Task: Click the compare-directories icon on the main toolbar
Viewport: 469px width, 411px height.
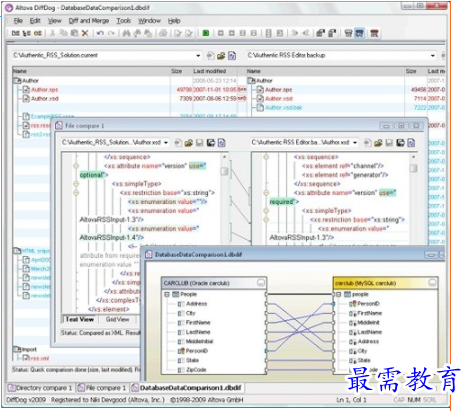Action: [x=27, y=33]
